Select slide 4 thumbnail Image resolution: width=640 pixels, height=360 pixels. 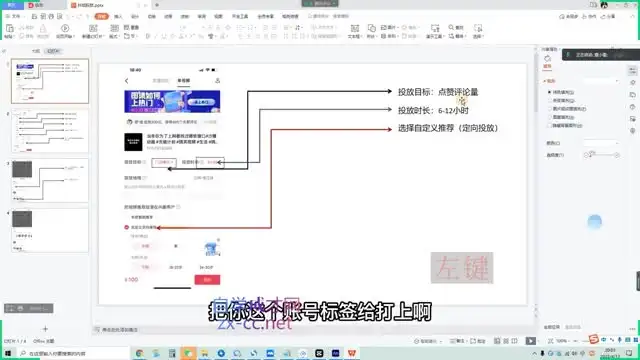coord(50,231)
